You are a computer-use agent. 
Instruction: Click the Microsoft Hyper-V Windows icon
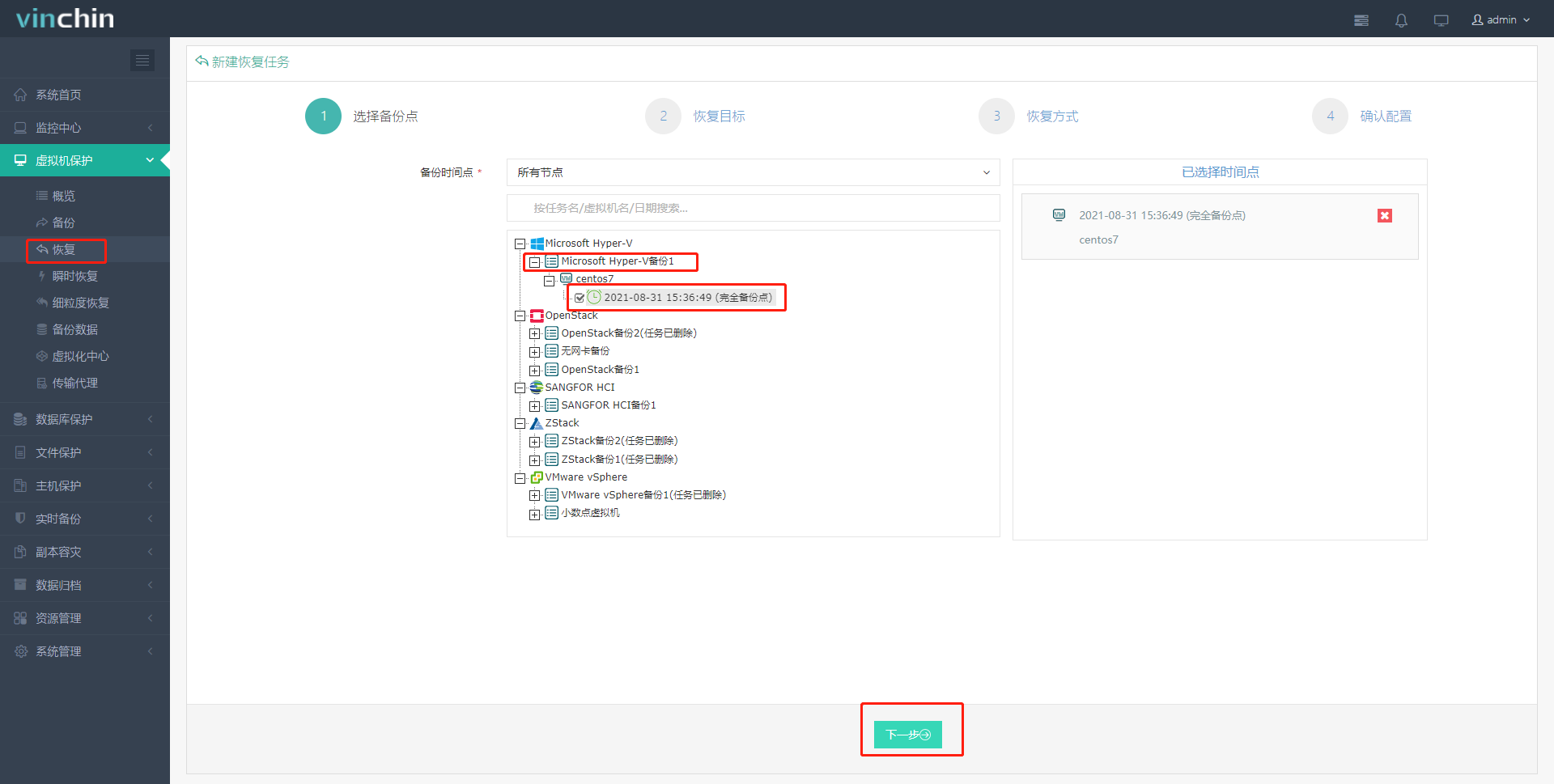pyautogui.click(x=537, y=244)
